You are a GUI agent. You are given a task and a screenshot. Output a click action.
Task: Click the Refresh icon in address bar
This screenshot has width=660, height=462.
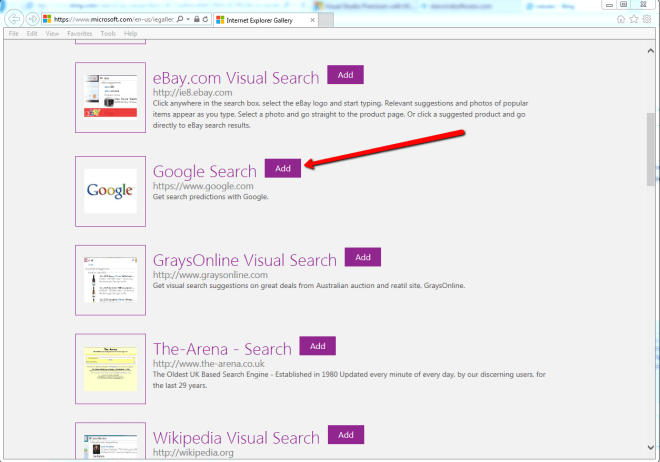205,19
